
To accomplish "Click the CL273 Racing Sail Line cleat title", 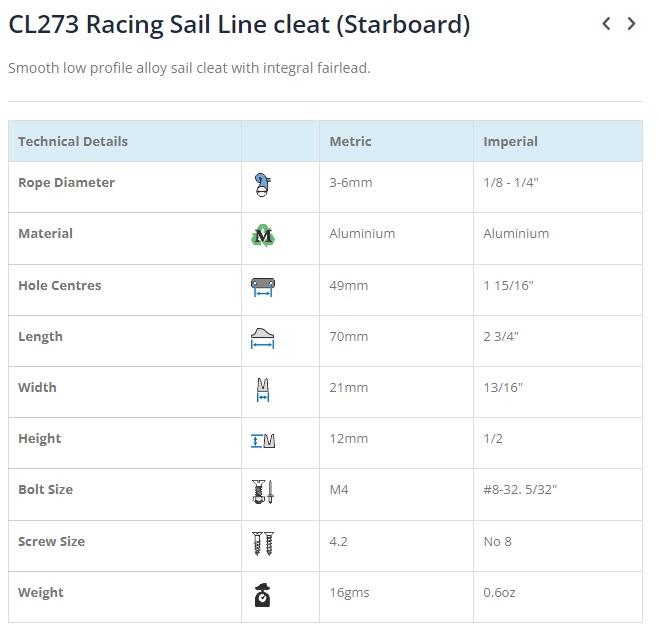I will tap(239, 24).
